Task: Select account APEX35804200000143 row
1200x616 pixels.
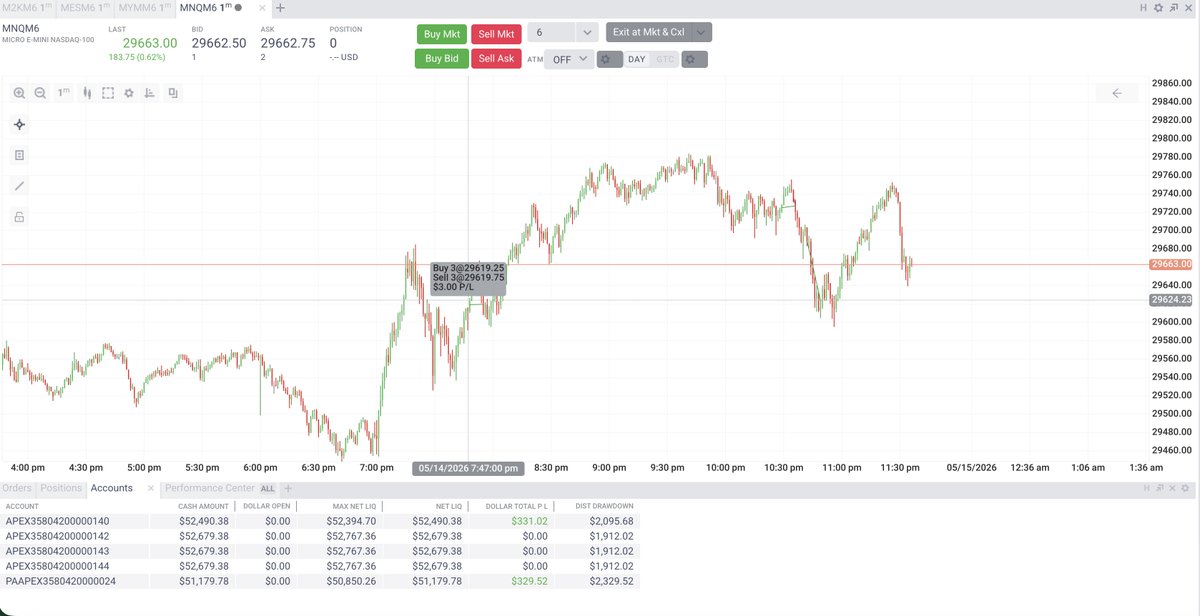Action: [x=320, y=551]
